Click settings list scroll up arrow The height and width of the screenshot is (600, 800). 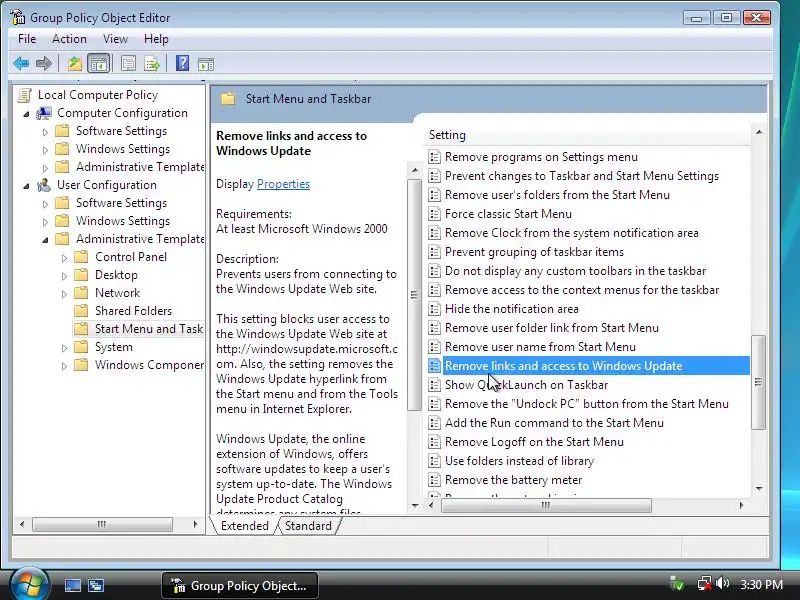759,132
